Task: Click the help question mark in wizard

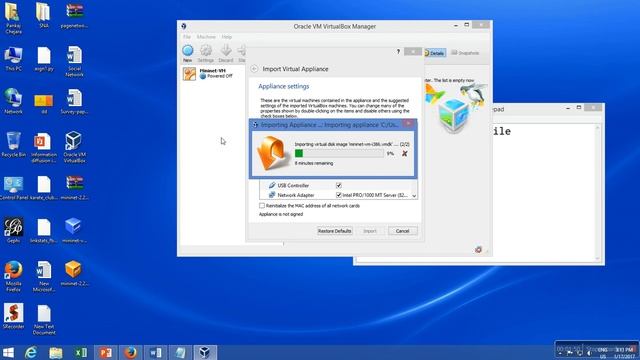Action: click(398, 51)
